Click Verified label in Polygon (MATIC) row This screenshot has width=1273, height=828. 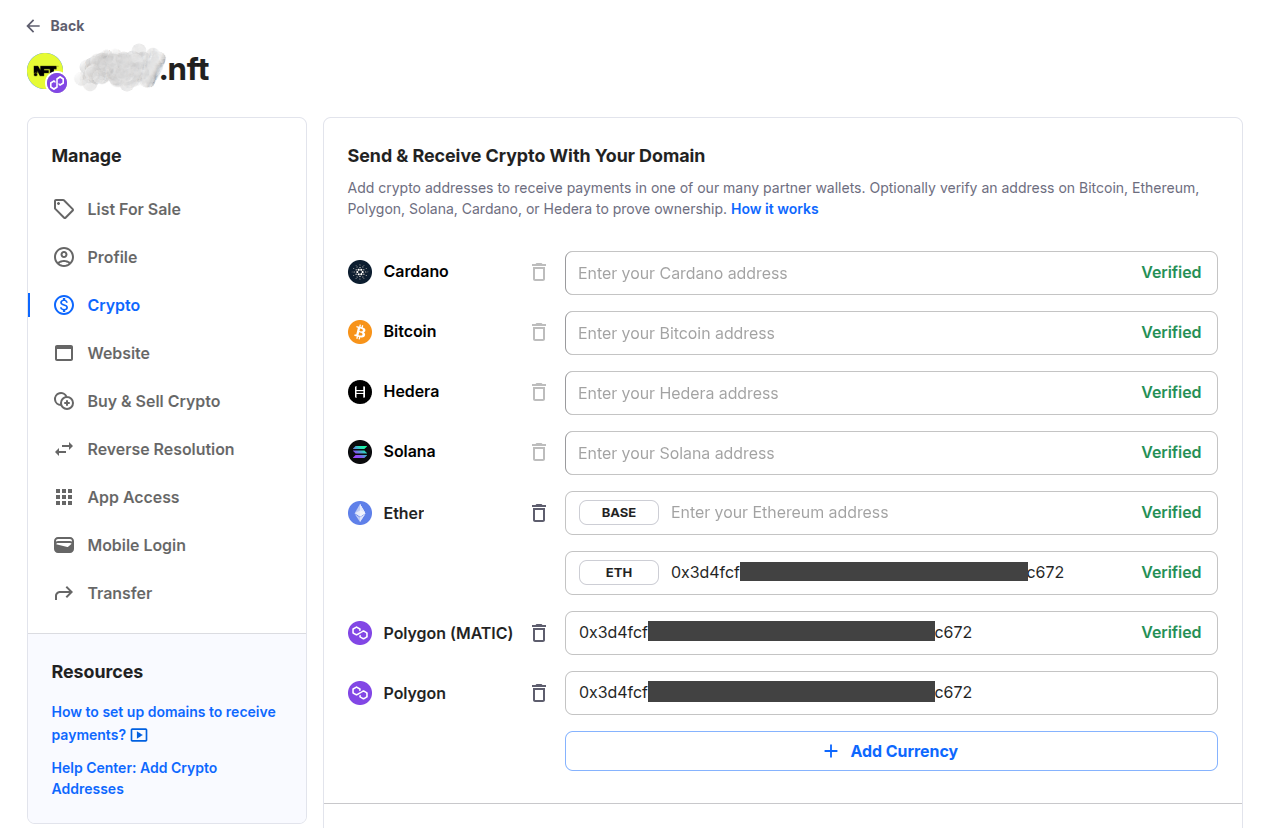click(1171, 632)
